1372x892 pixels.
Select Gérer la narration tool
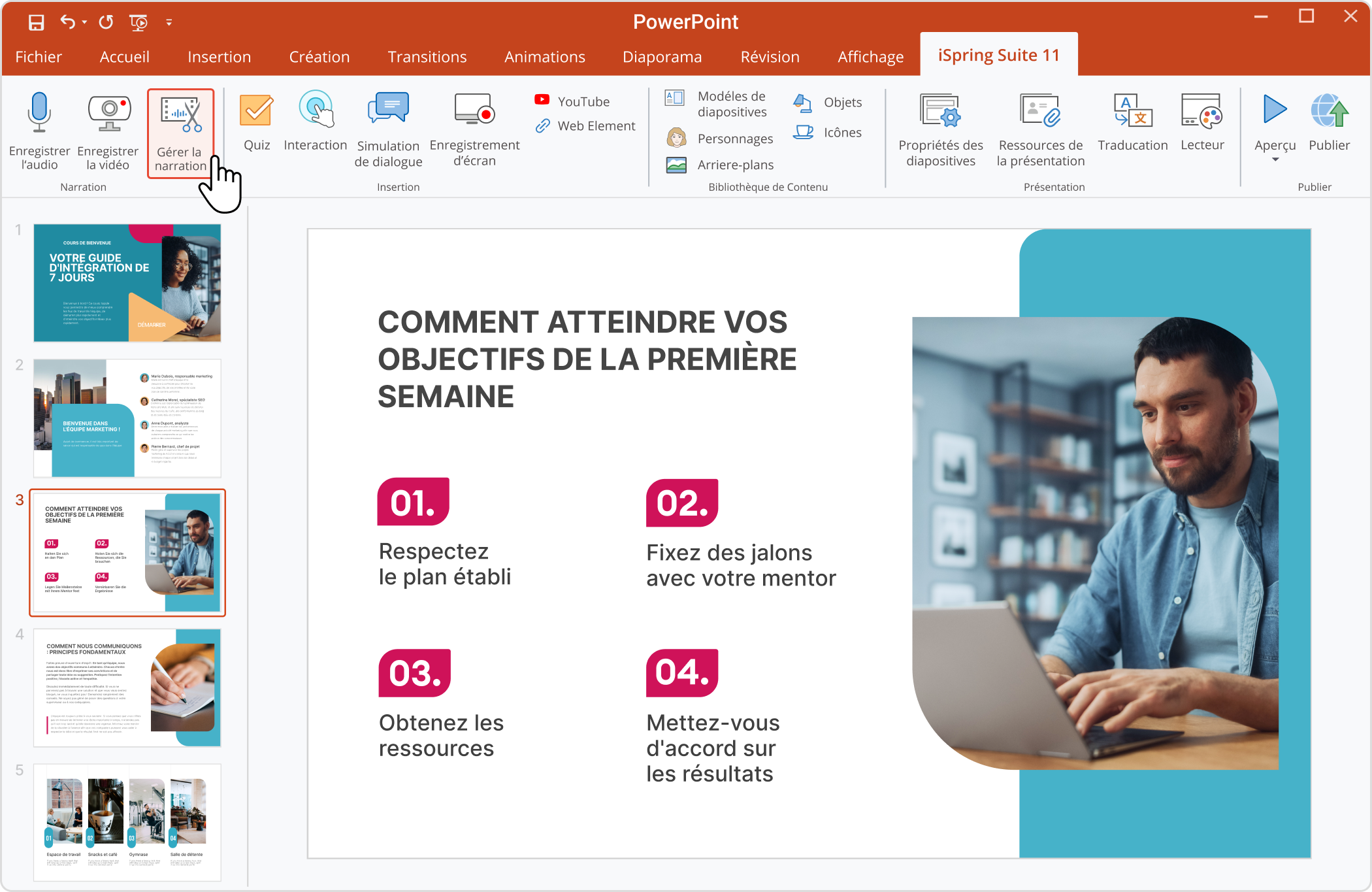182,130
